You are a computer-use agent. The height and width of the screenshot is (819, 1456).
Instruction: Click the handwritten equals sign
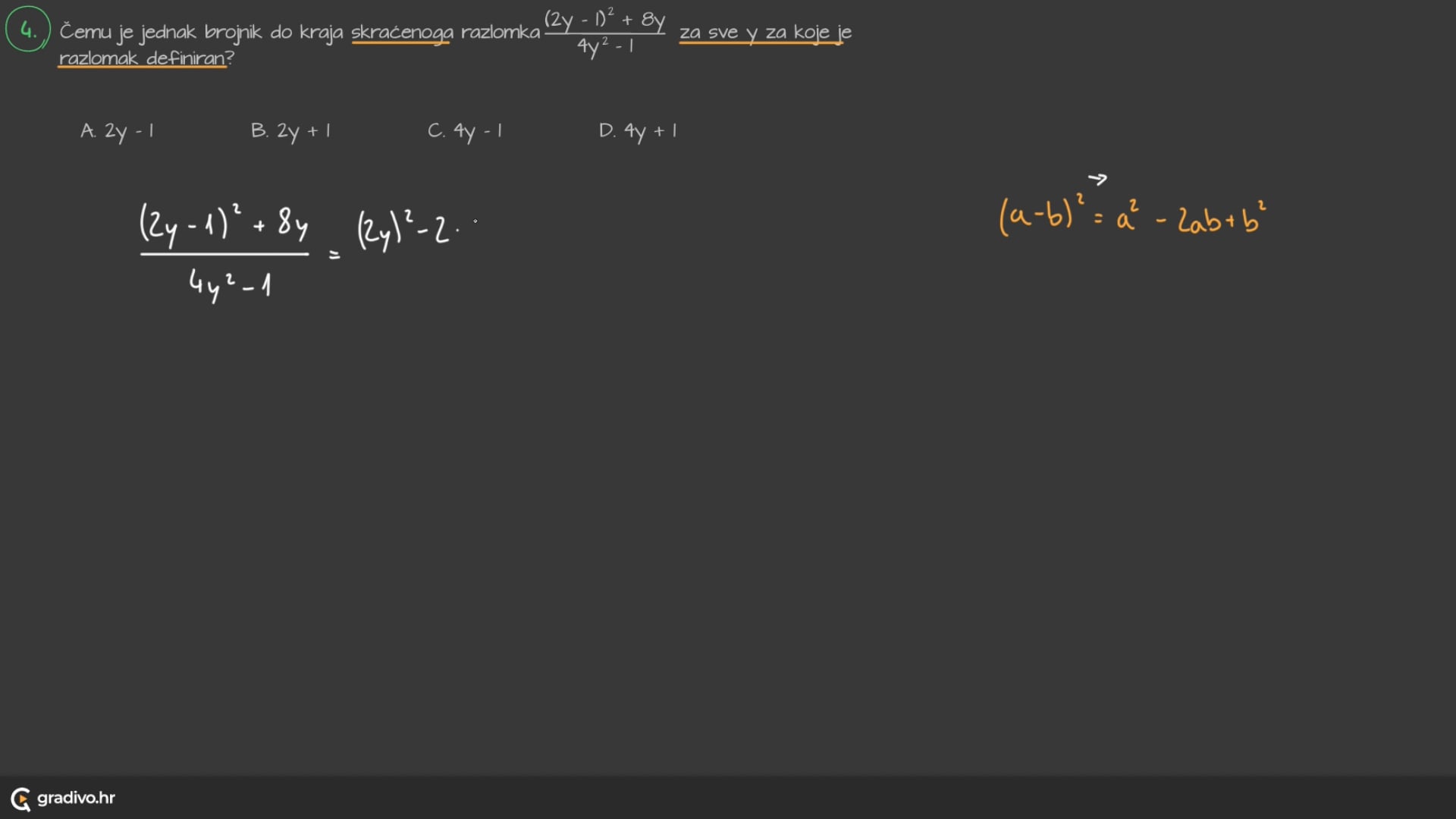tap(334, 256)
